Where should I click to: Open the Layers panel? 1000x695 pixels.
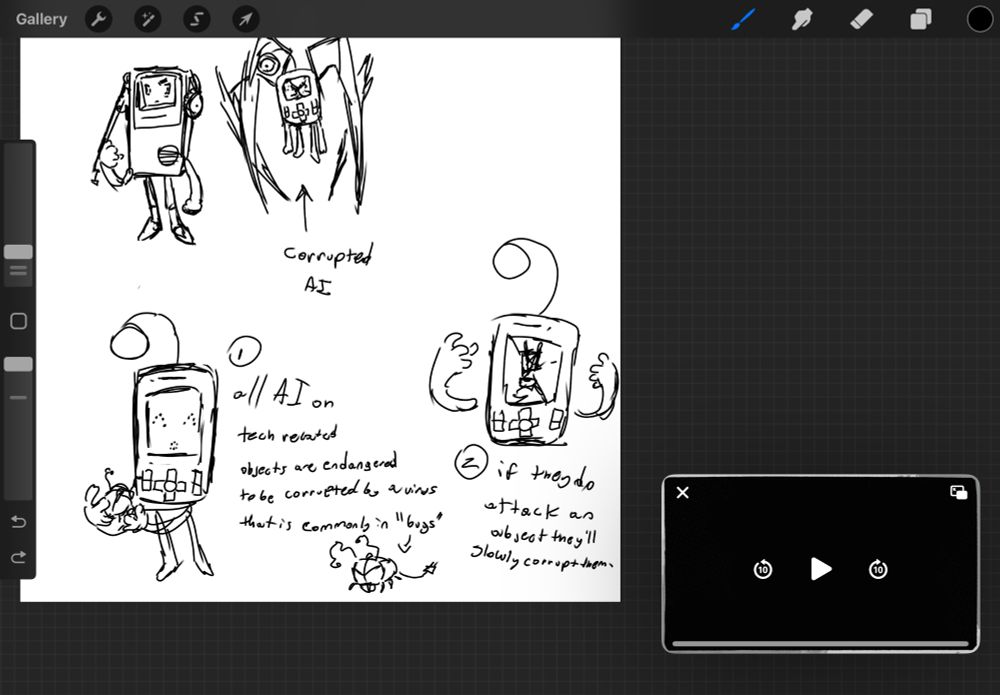pos(920,19)
